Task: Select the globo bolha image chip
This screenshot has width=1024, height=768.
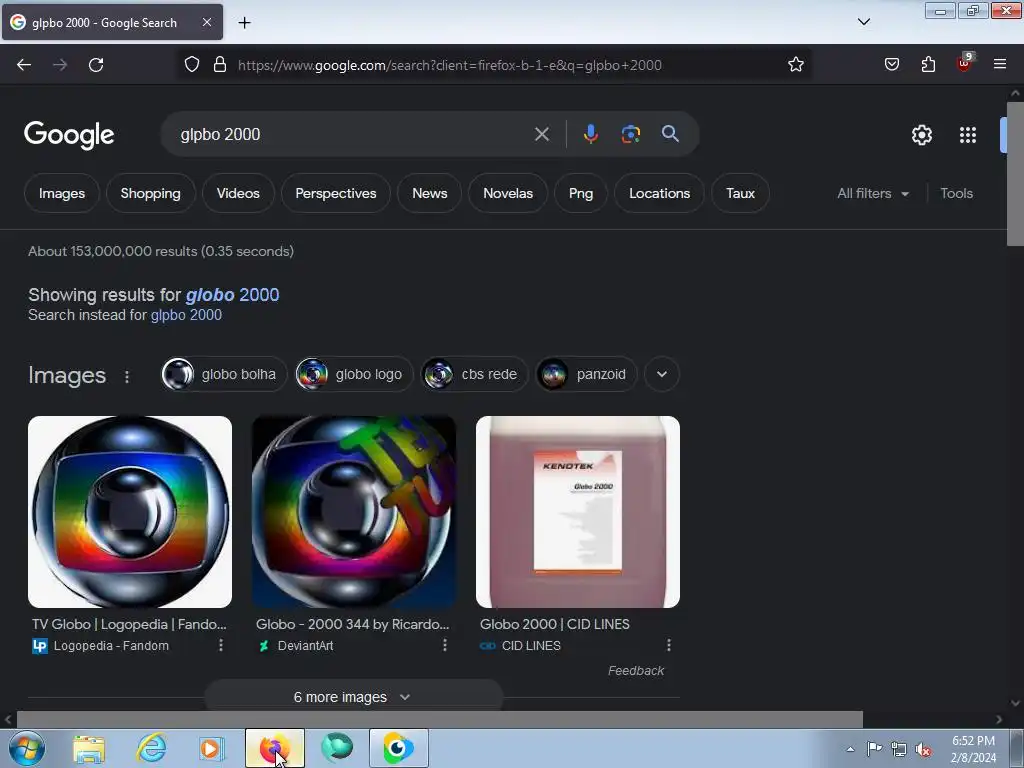Action: coord(224,374)
